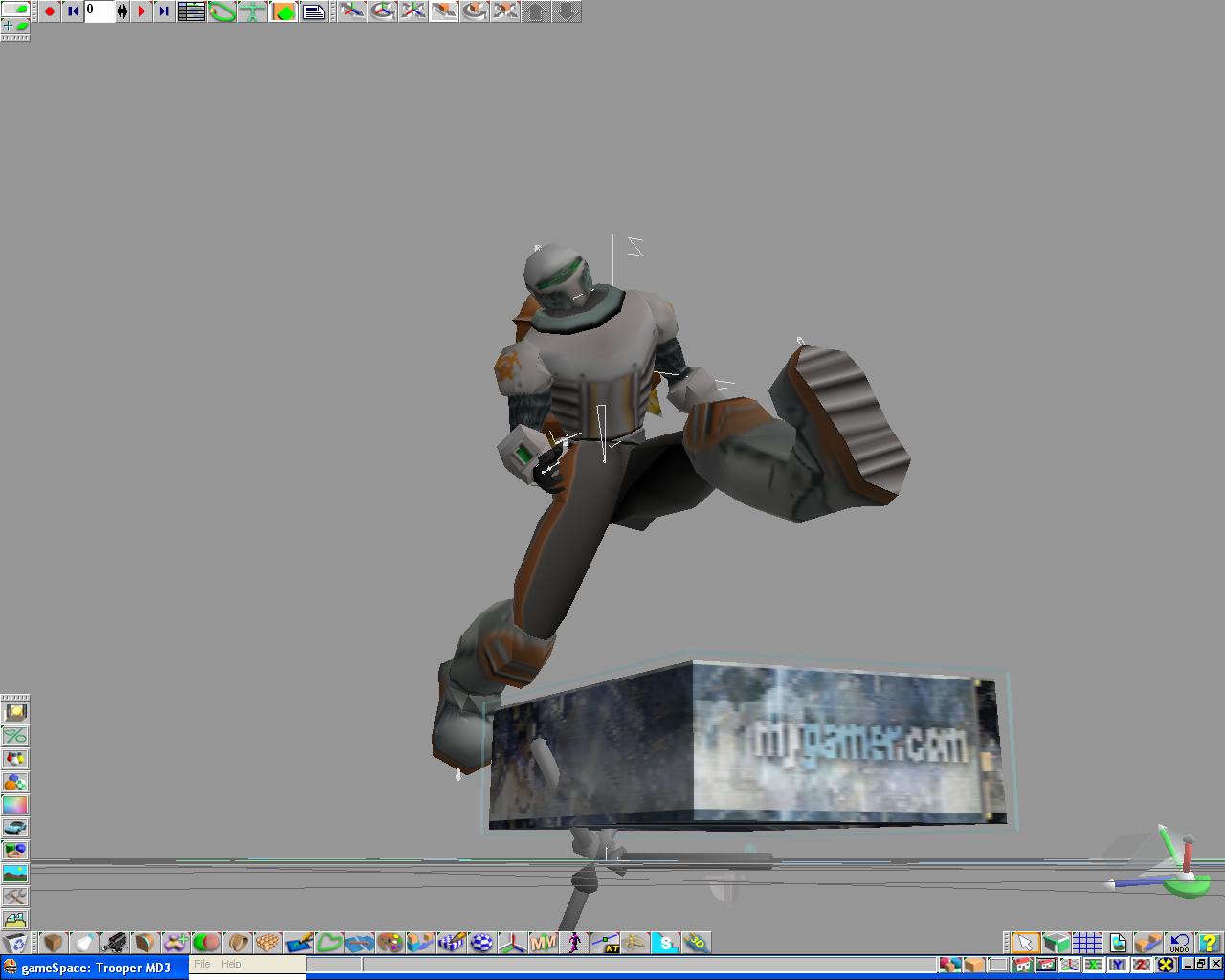Open the egg-crate array tool icon
The image size is (1225, 980).
click(x=268, y=943)
